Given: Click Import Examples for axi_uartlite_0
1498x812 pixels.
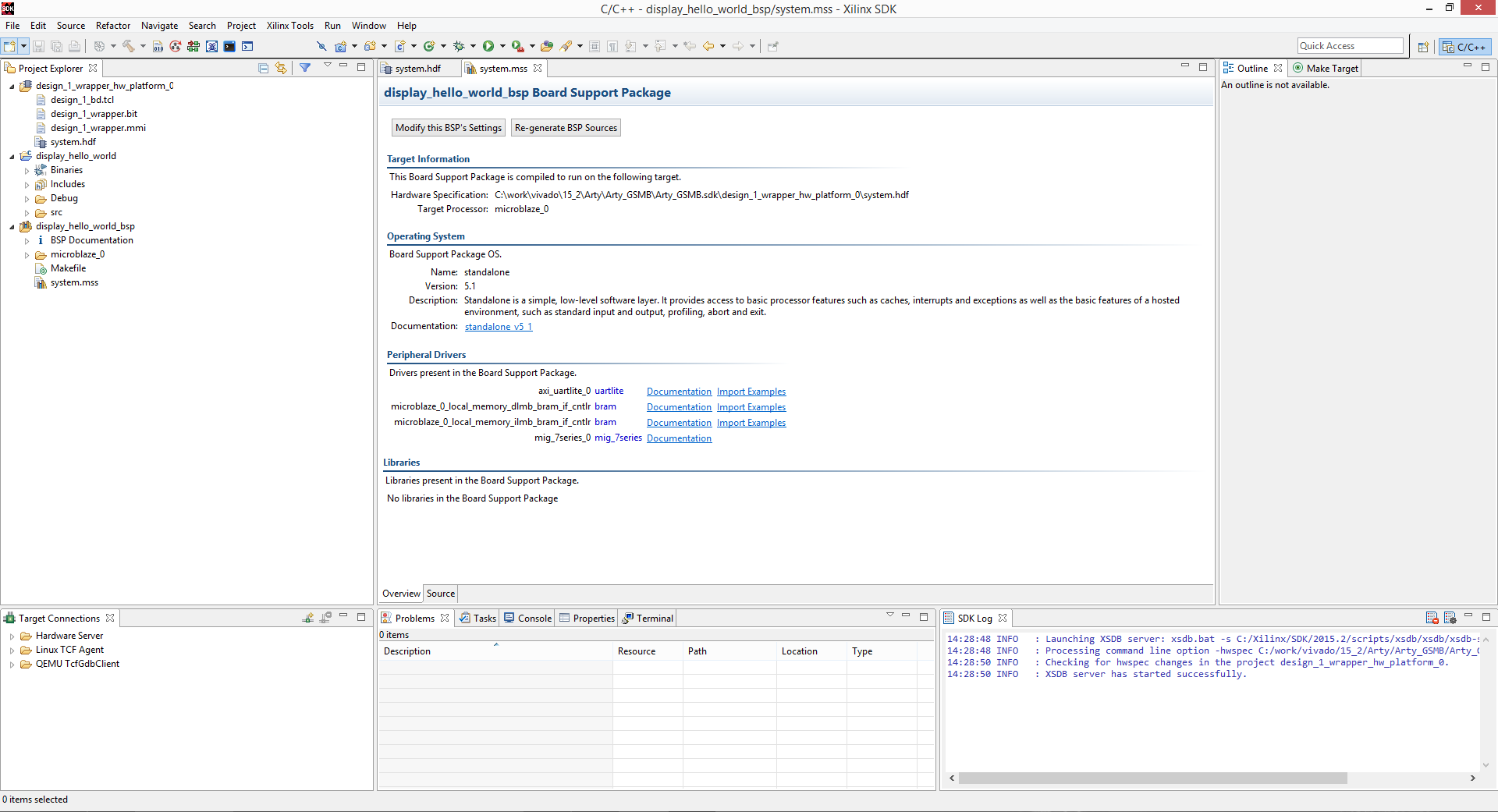Looking at the screenshot, I should point(751,392).
